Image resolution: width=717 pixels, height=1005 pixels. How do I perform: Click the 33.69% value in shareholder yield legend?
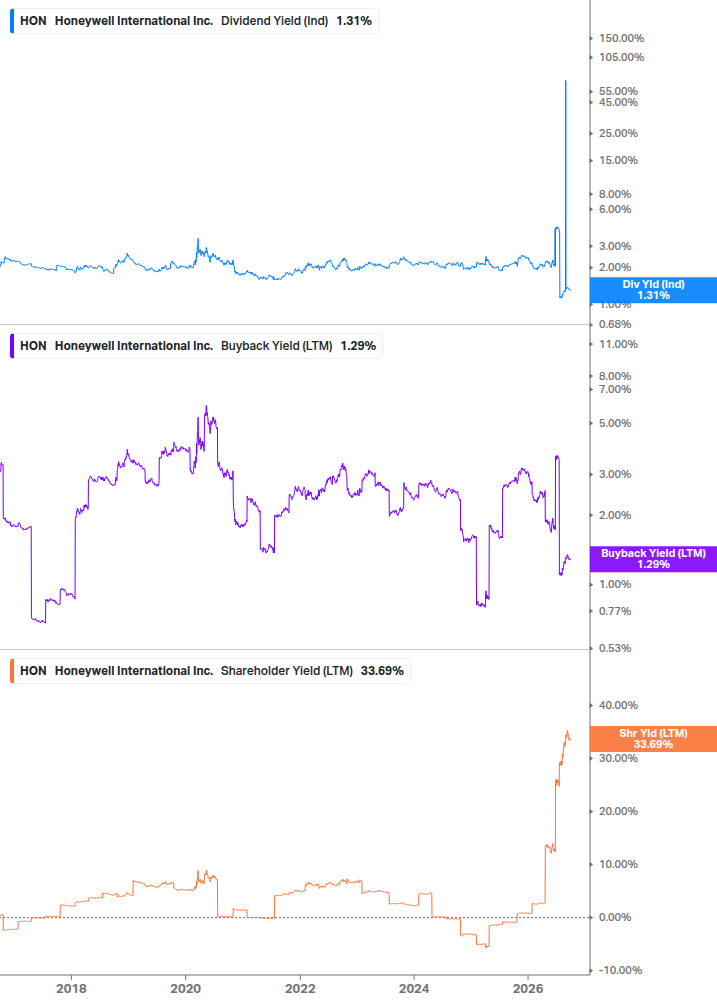(x=382, y=670)
